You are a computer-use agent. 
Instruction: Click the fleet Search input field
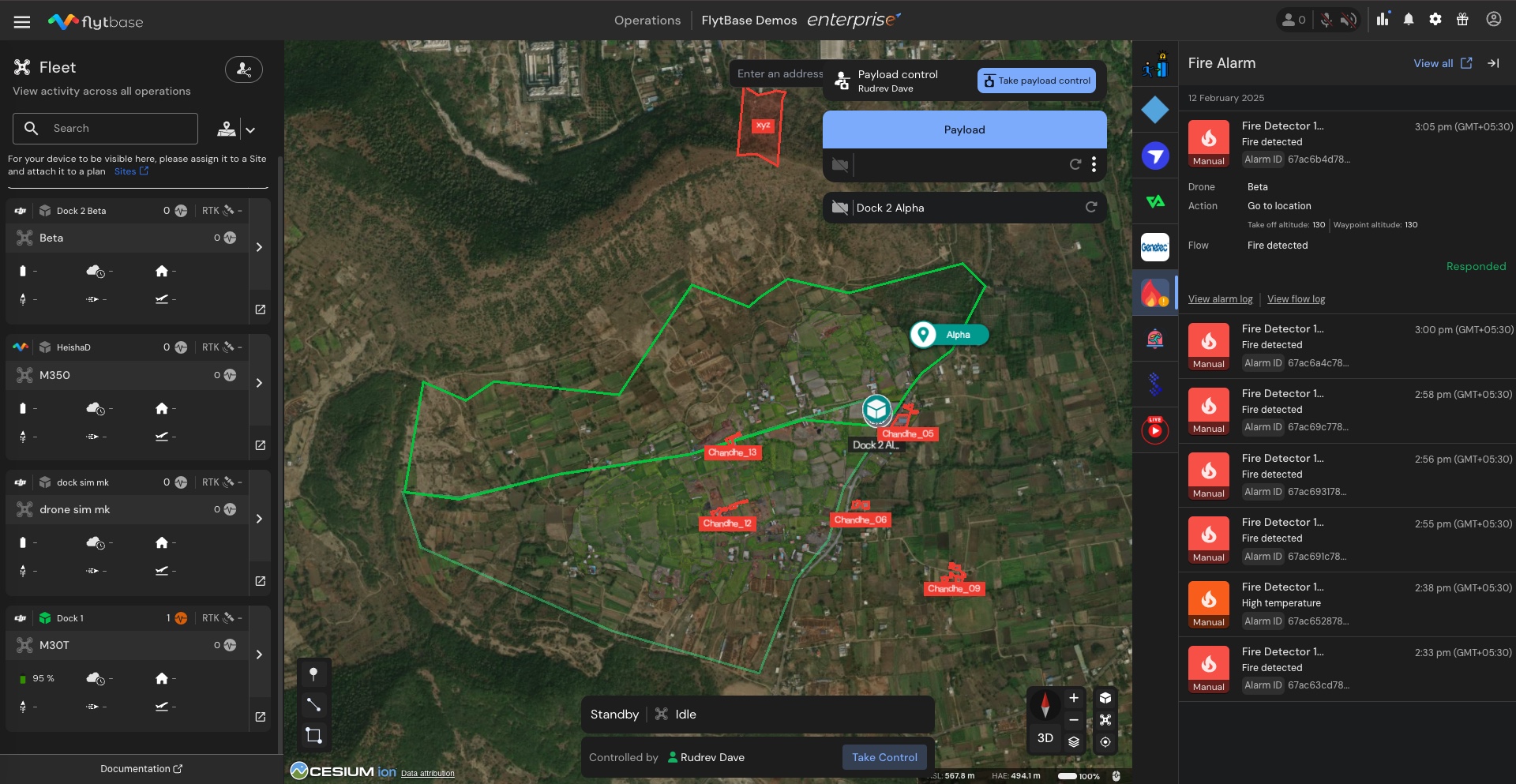(118, 129)
